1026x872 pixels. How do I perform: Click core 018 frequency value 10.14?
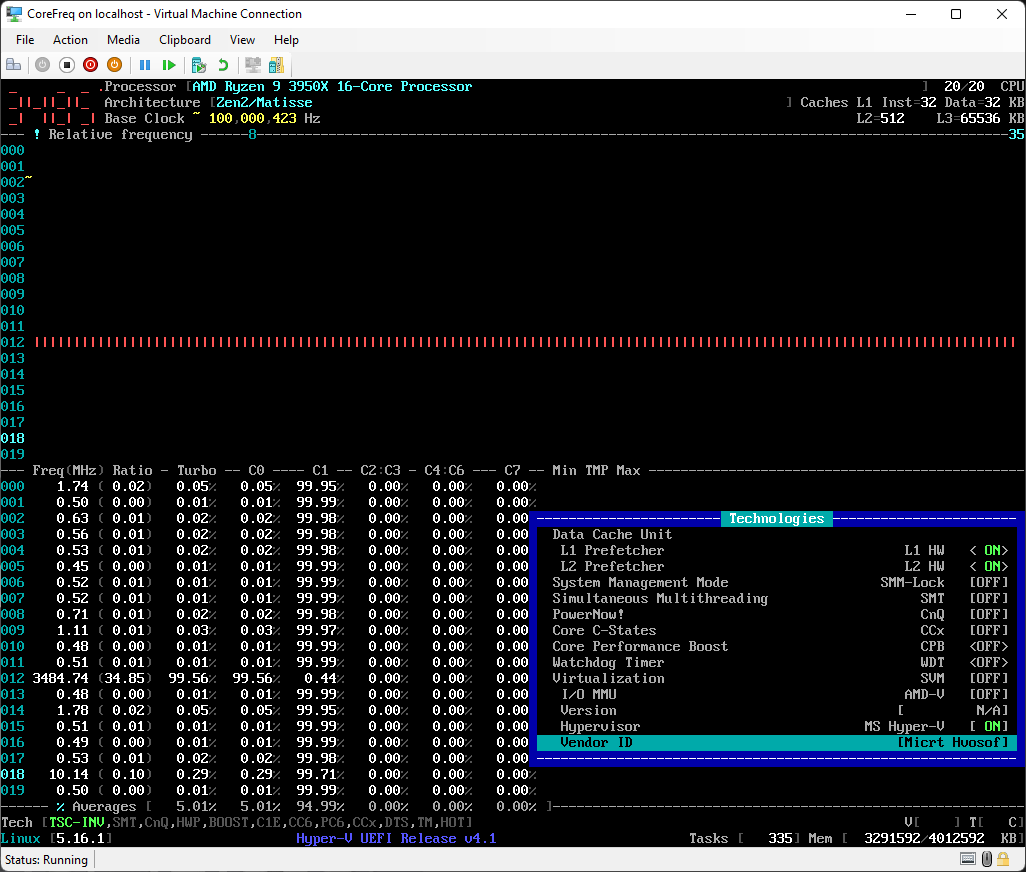[x=69, y=775]
